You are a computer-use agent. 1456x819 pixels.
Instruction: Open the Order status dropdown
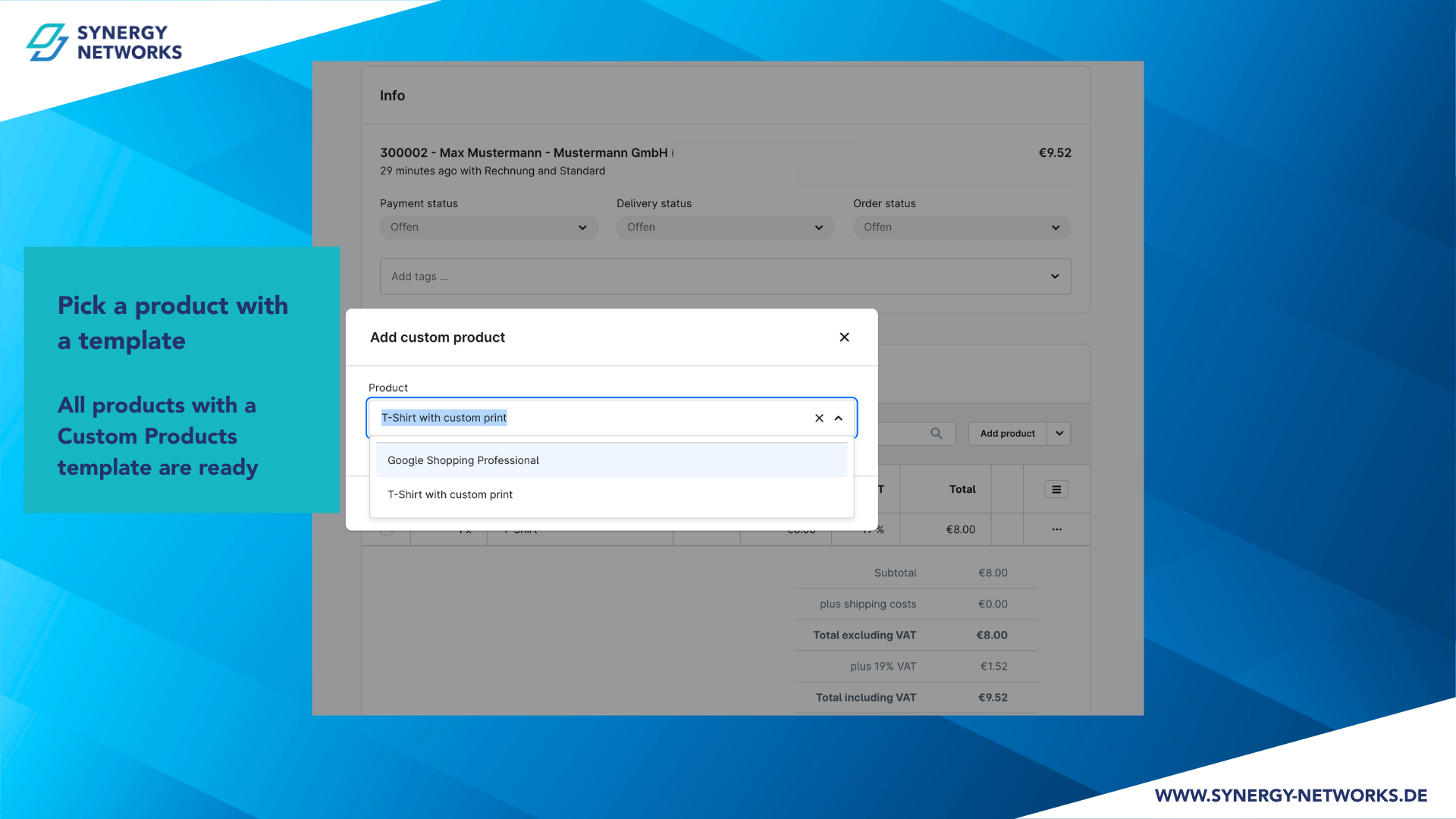point(962,227)
